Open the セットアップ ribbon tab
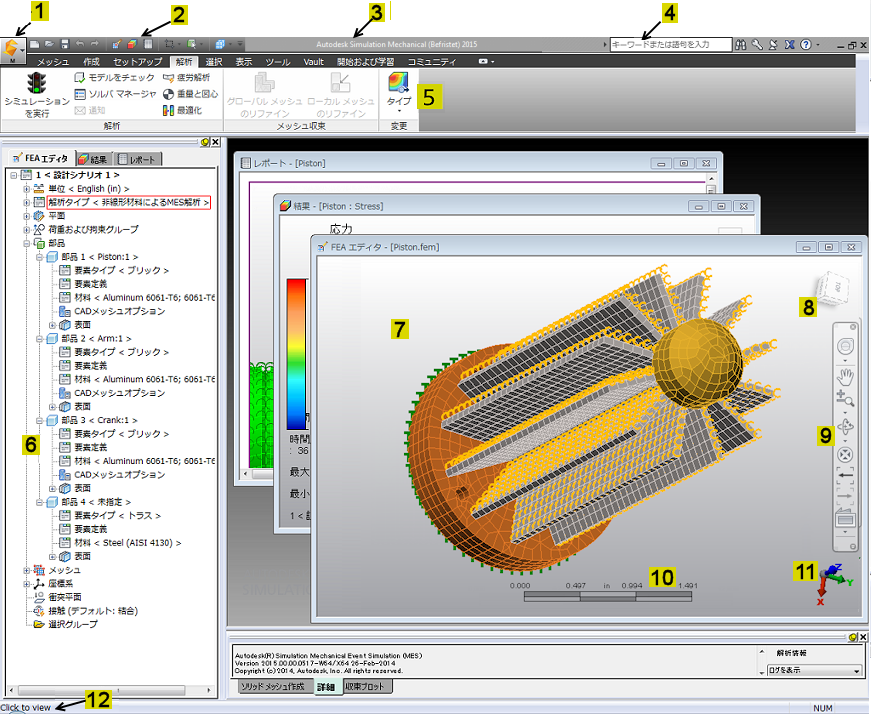Viewport: 871px width, 715px height. (x=137, y=62)
